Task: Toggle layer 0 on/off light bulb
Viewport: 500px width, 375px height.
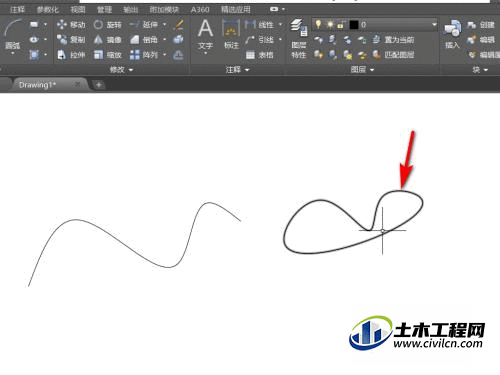Action: (x=318, y=24)
